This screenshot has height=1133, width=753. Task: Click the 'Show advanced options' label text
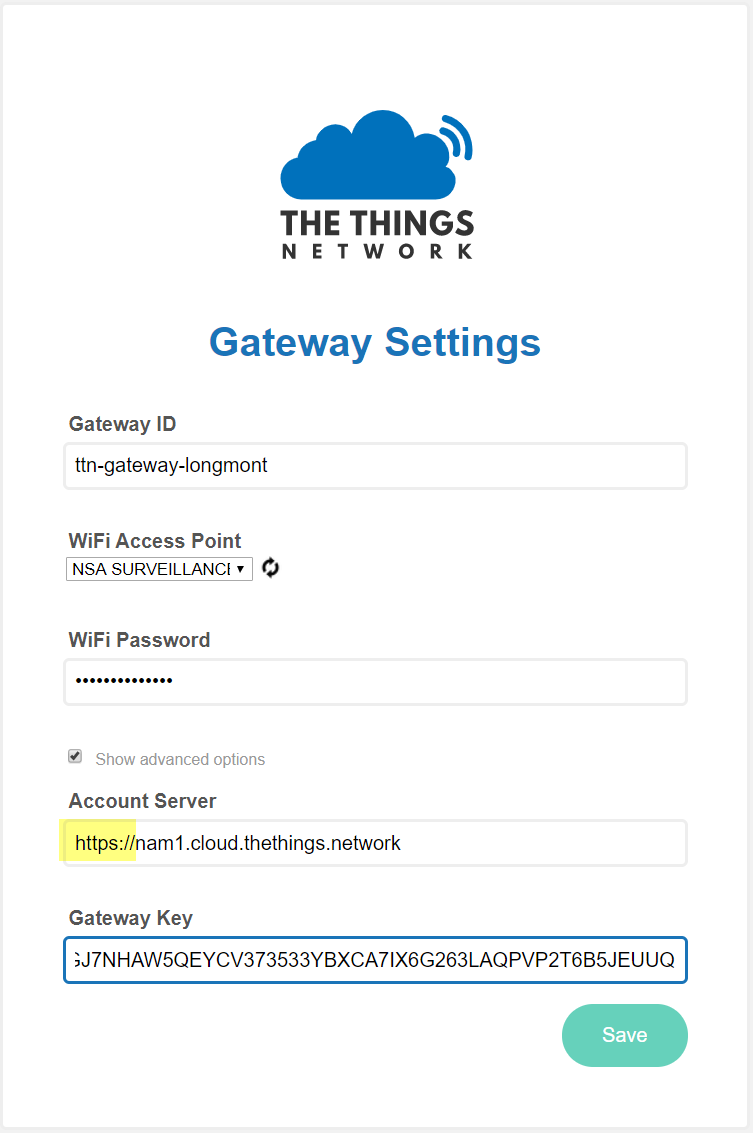180,760
